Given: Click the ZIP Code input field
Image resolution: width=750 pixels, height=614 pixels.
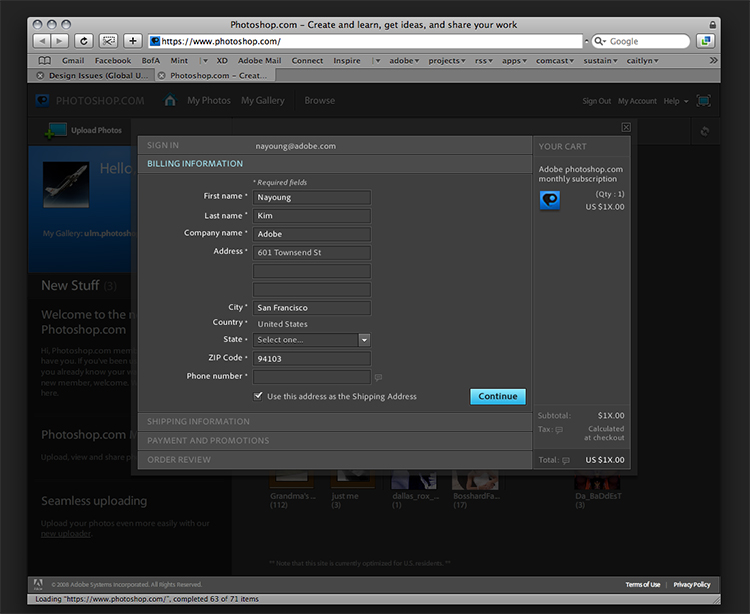Looking at the screenshot, I should (312, 358).
